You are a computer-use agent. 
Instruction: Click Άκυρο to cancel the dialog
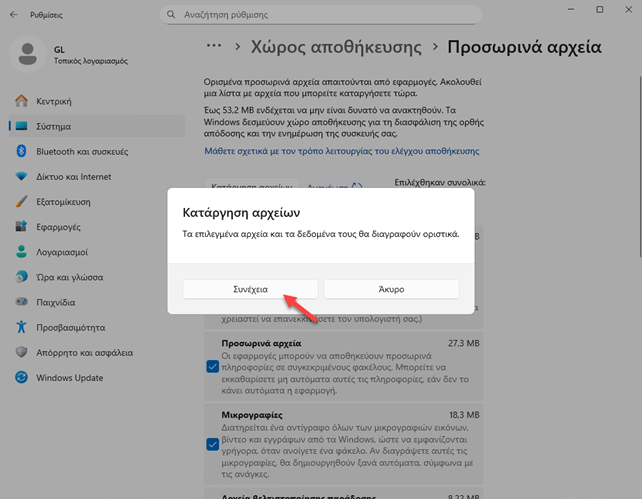[x=391, y=288]
